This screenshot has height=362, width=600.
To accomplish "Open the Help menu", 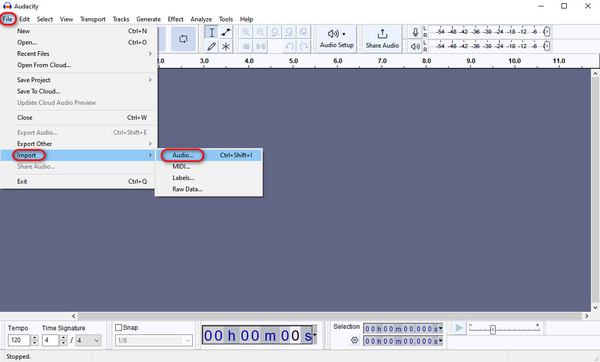I will tap(246, 19).
